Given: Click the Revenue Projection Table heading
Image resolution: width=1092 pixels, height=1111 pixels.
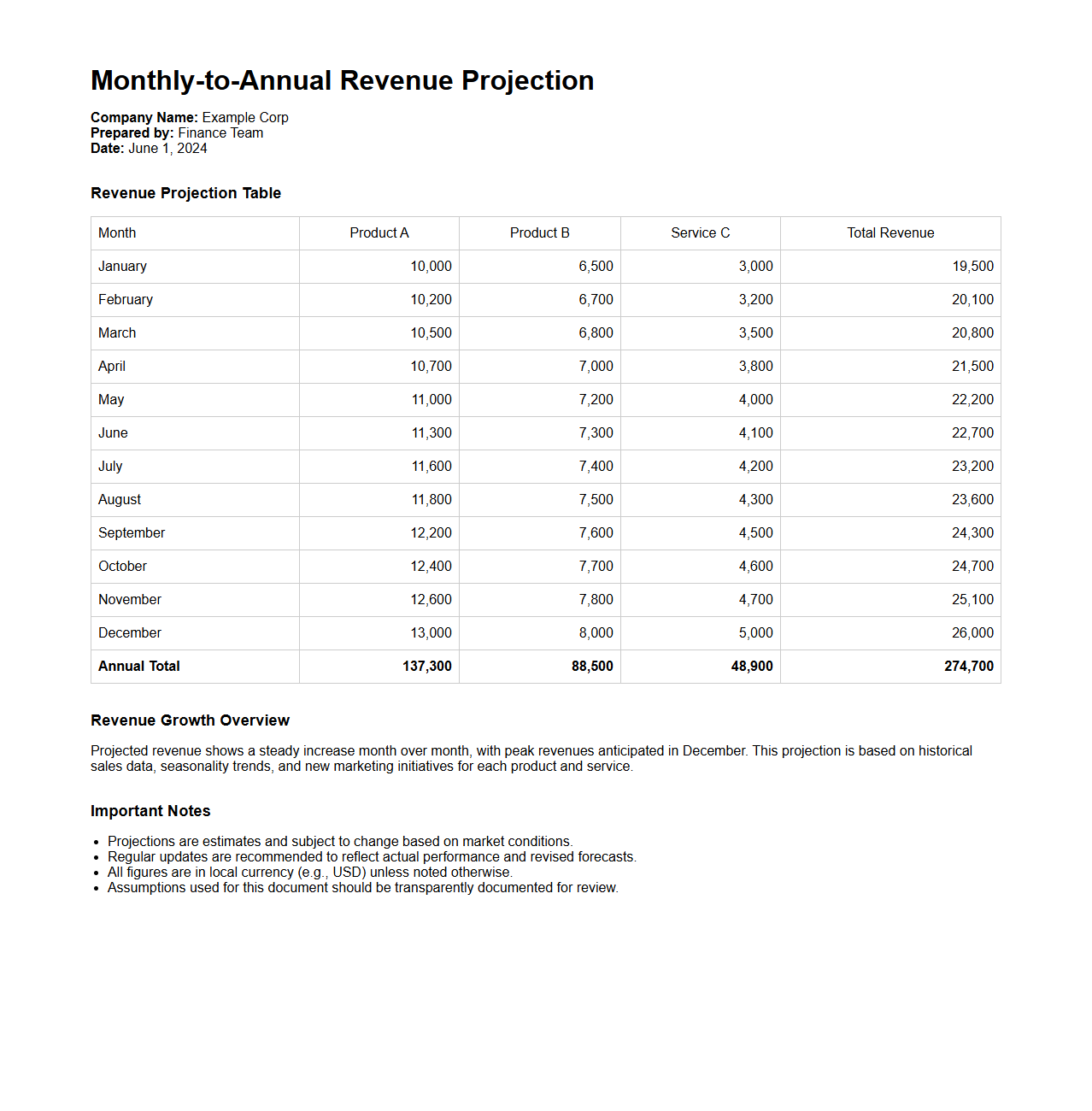Looking at the screenshot, I should 185,193.
